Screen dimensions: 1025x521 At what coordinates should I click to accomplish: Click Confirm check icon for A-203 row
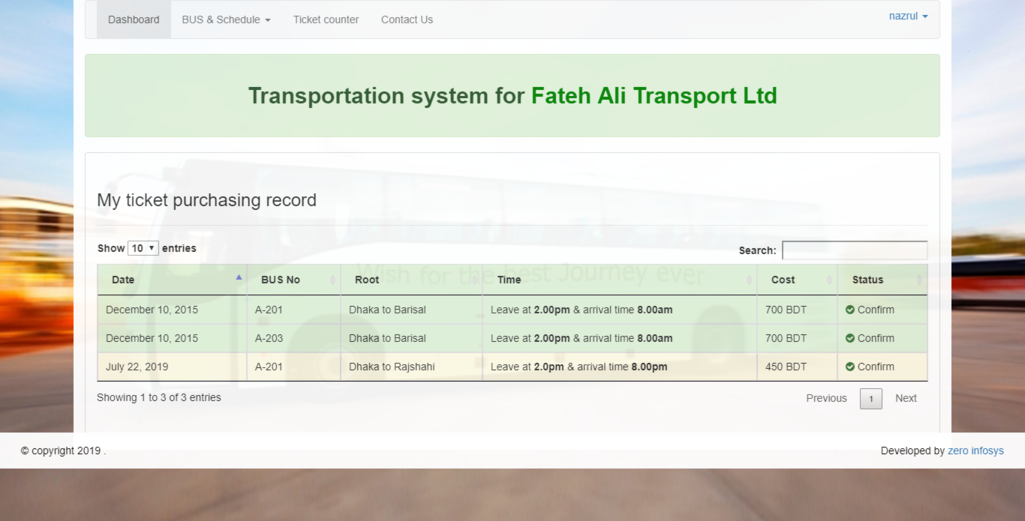(850, 338)
